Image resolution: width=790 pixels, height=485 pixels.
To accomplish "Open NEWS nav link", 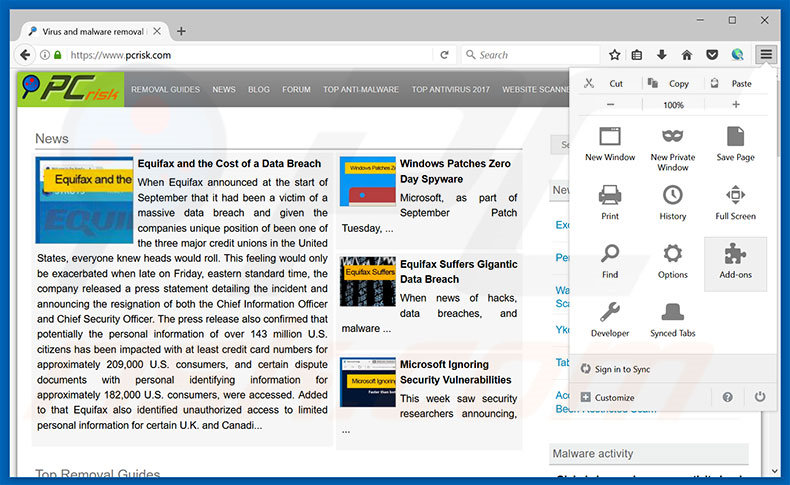I will pos(224,90).
